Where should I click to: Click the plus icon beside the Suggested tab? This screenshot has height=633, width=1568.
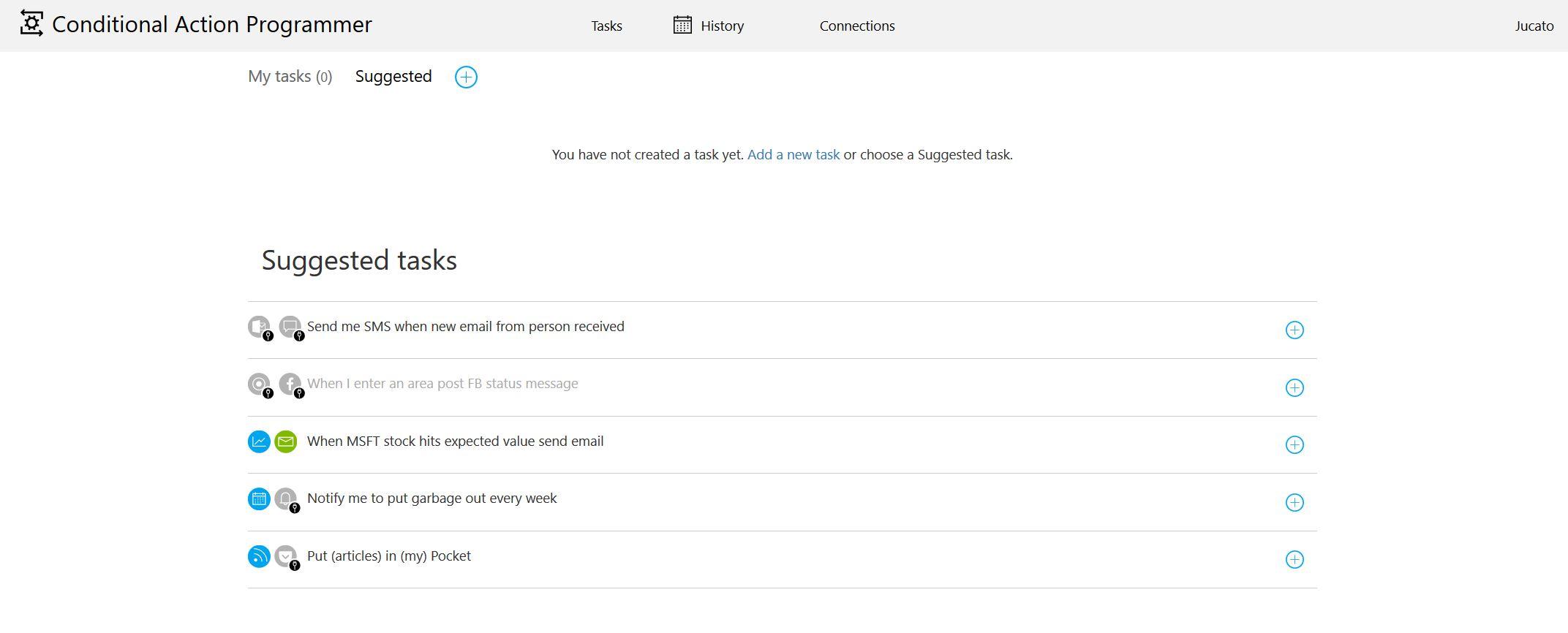tap(466, 77)
